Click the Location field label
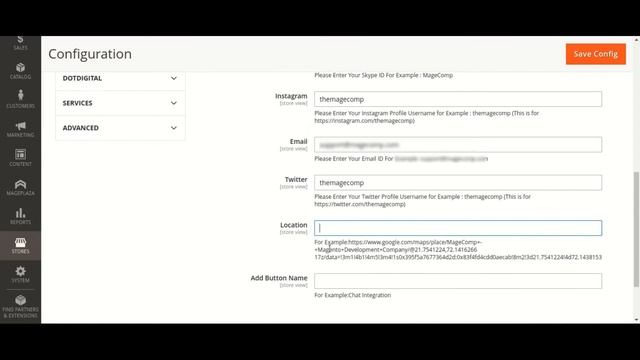This screenshot has height=360, width=640. pyautogui.click(x=293, y=225)
